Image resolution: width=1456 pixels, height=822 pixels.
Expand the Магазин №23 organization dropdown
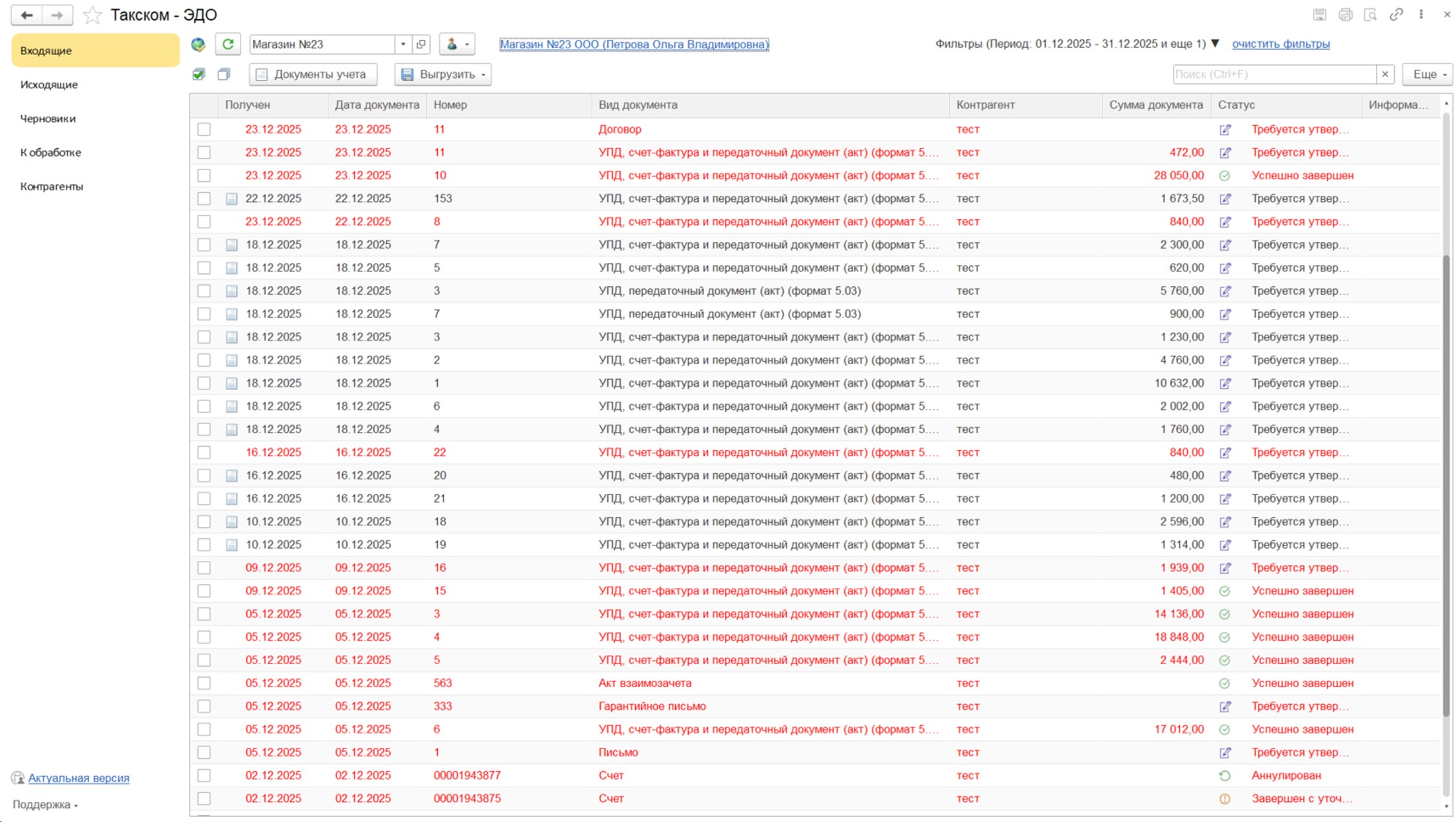(x=403, y=44)
